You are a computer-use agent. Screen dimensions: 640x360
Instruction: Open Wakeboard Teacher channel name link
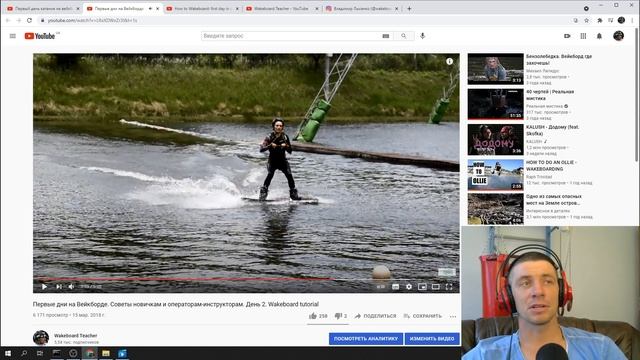click(x=76, y=336)
